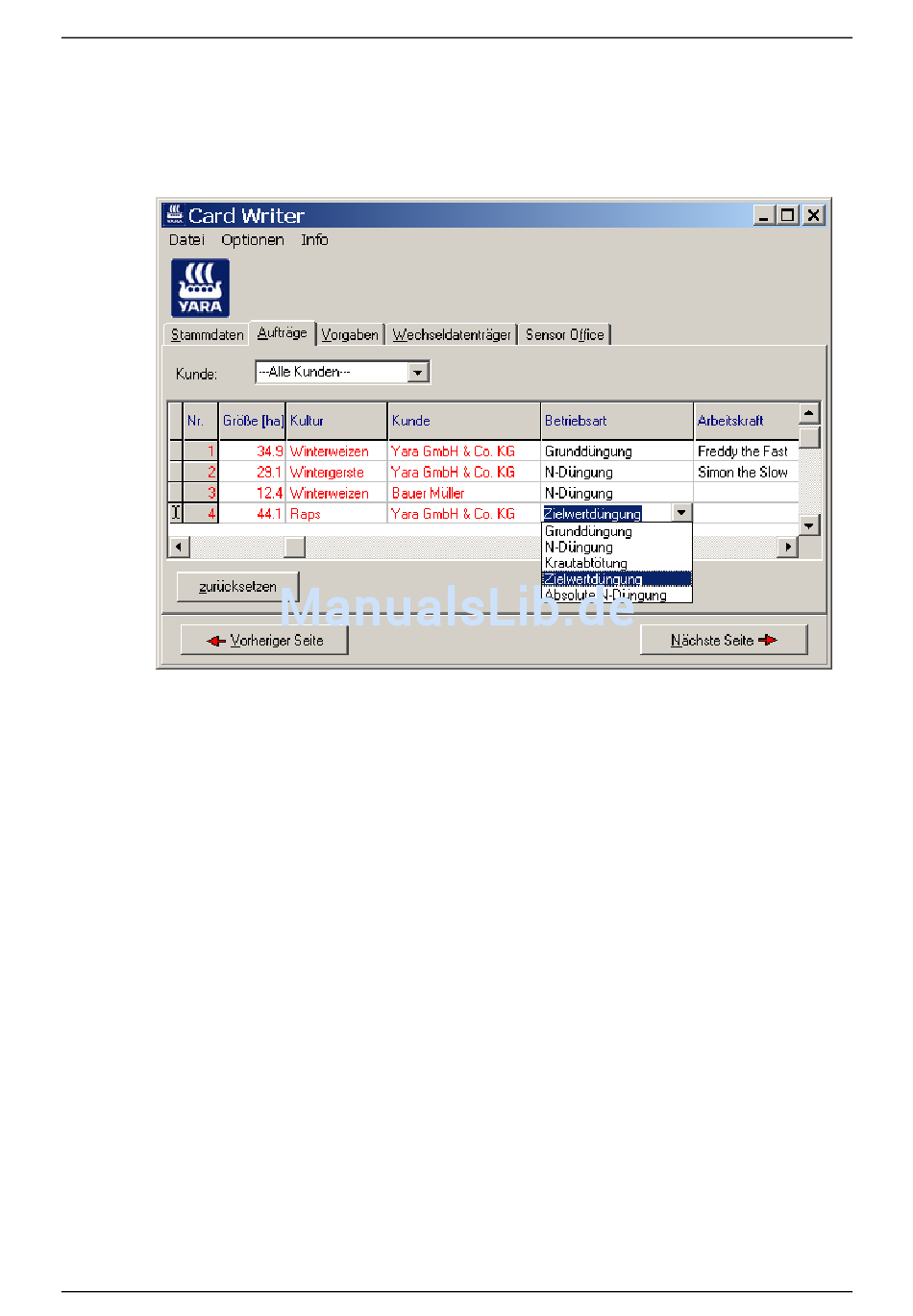The height and width of the screenshot is (1316, 913).
Task: Click the table's vertical scrollbar up arrow
Action: (809, 414)
